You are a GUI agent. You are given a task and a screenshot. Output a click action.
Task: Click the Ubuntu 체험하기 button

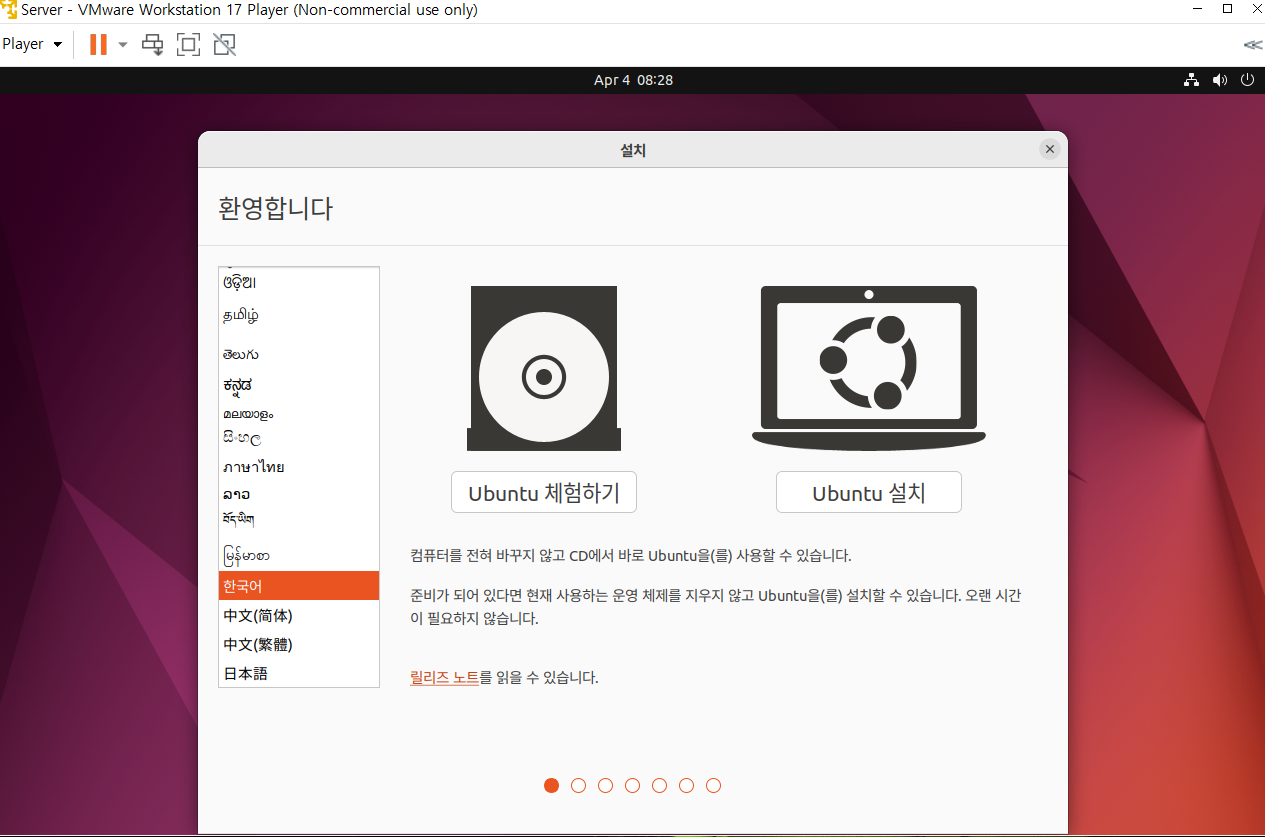point(544,492)
